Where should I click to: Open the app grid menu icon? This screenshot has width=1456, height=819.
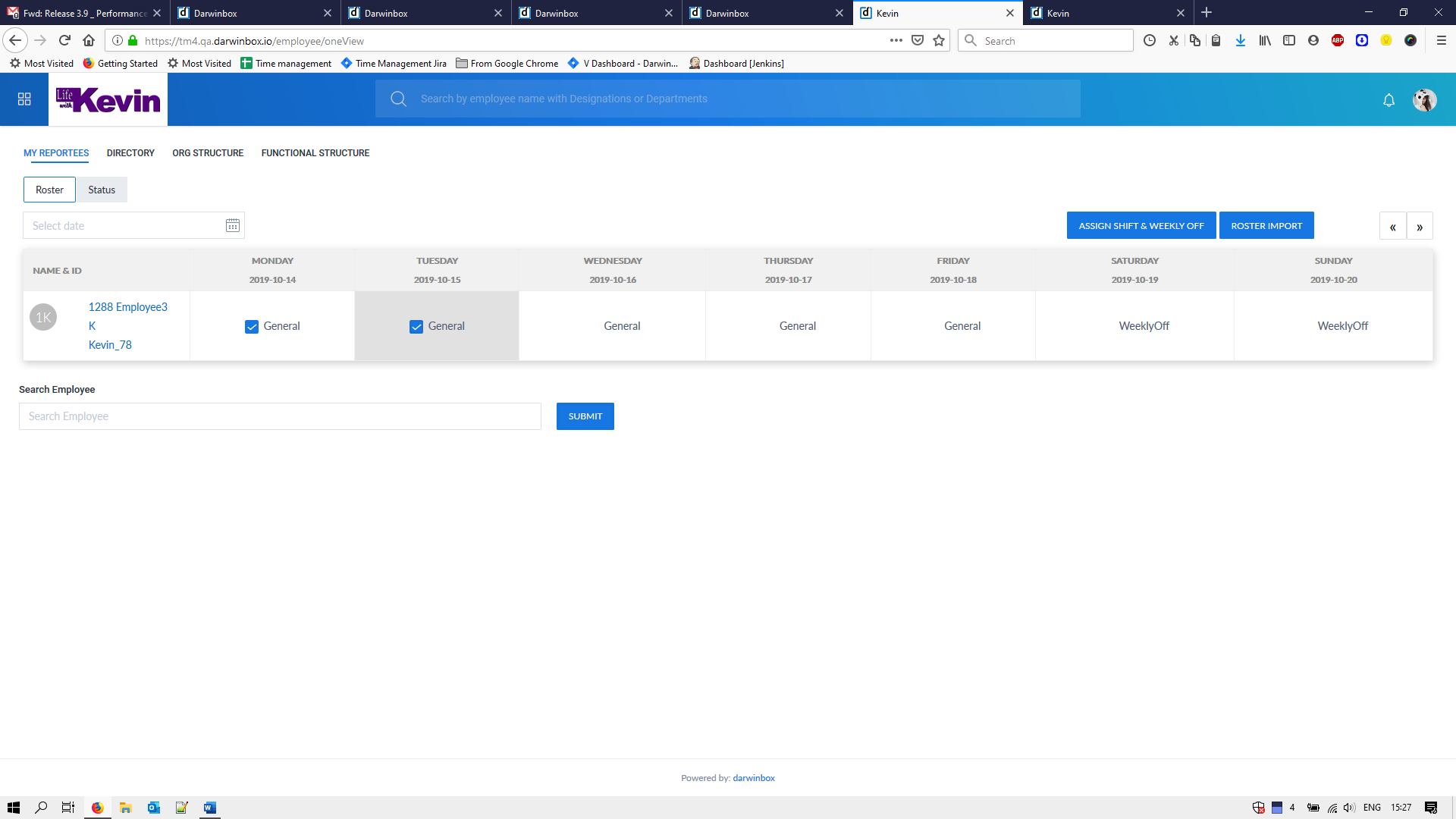point(24,99)
